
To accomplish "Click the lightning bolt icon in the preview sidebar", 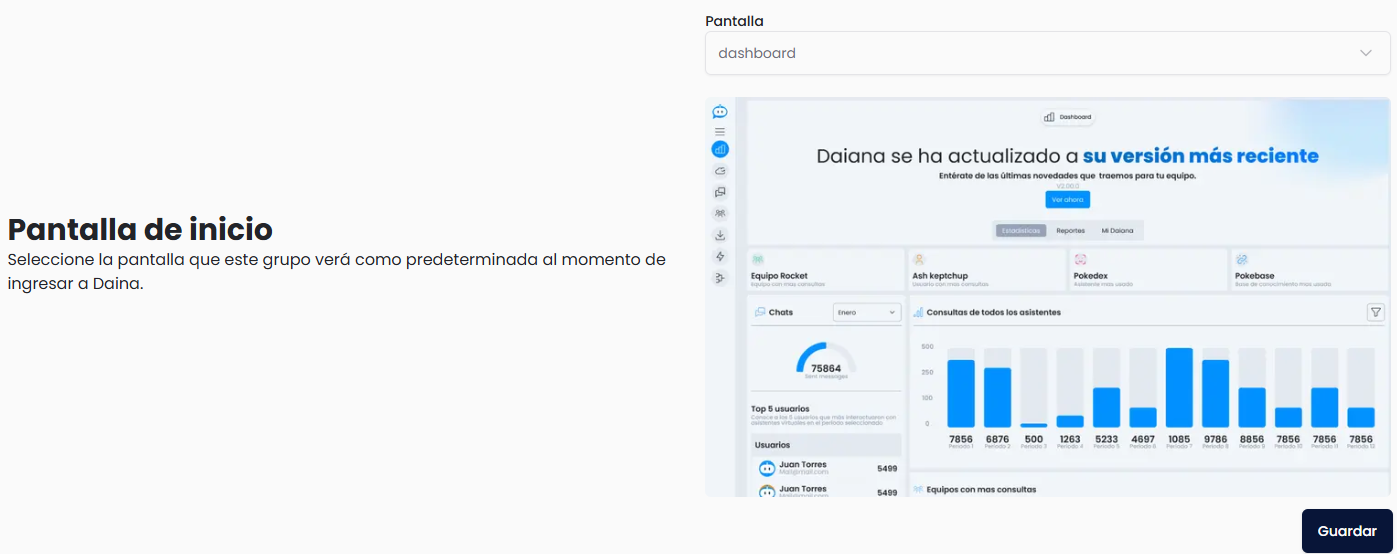I will click(720, 256).
